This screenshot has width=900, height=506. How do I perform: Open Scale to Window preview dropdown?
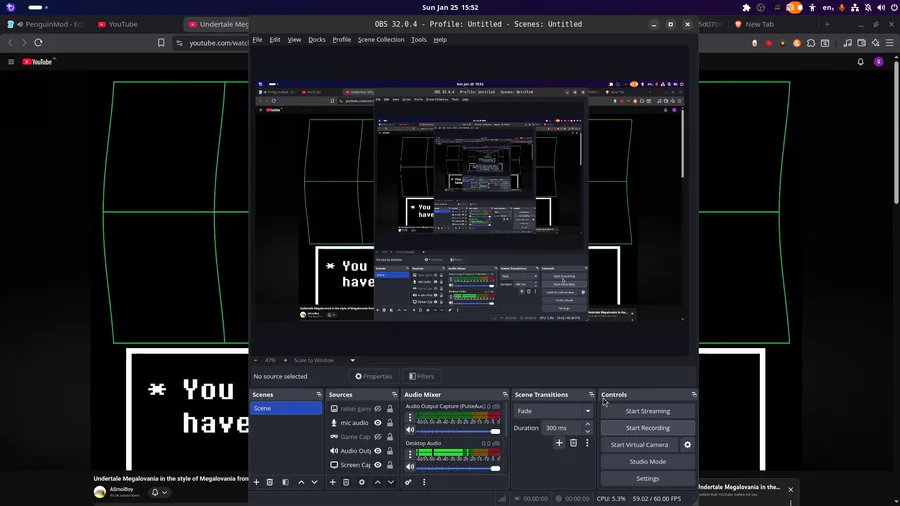click(x=324, y=360)
